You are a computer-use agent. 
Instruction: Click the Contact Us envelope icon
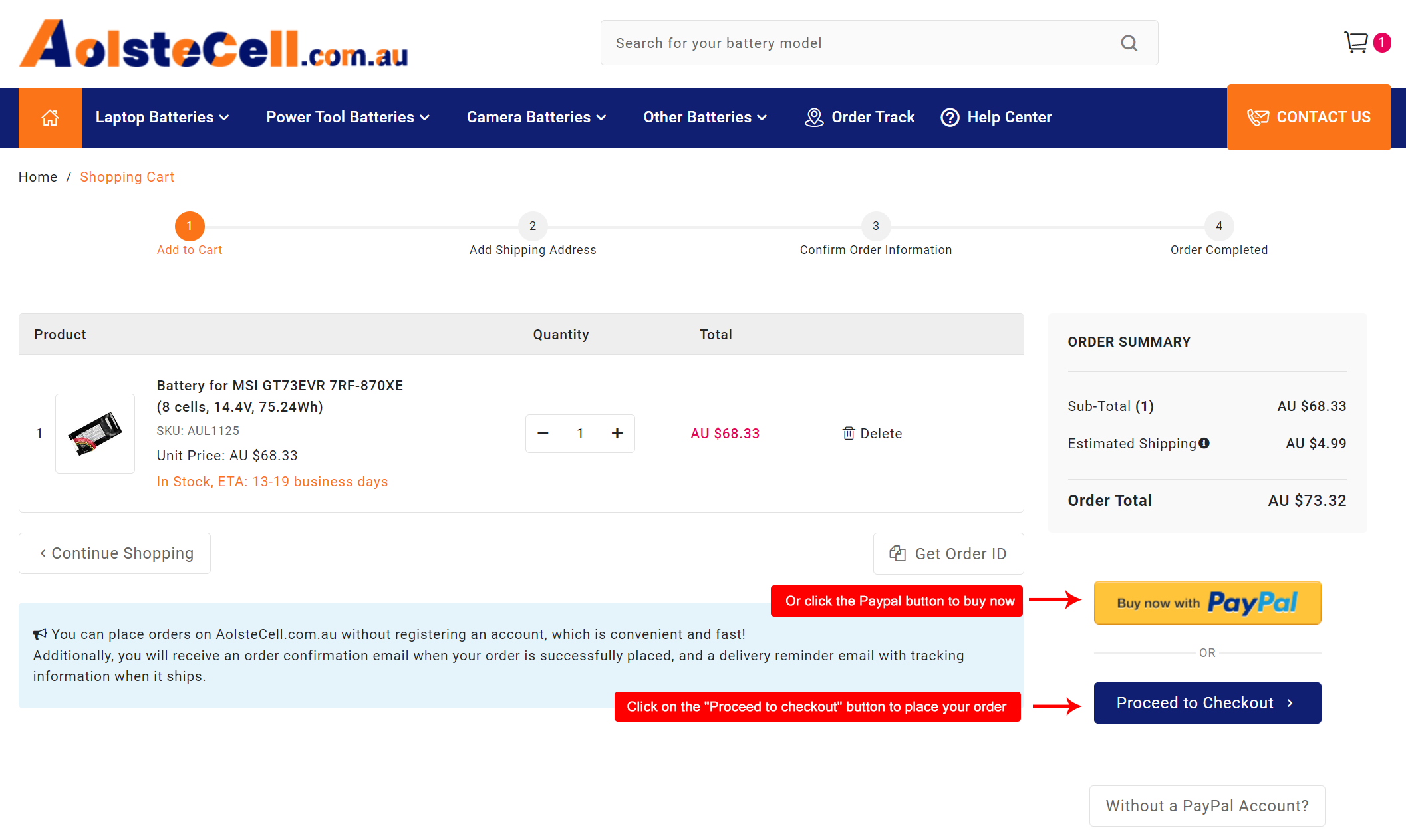tap(1258, 118)
